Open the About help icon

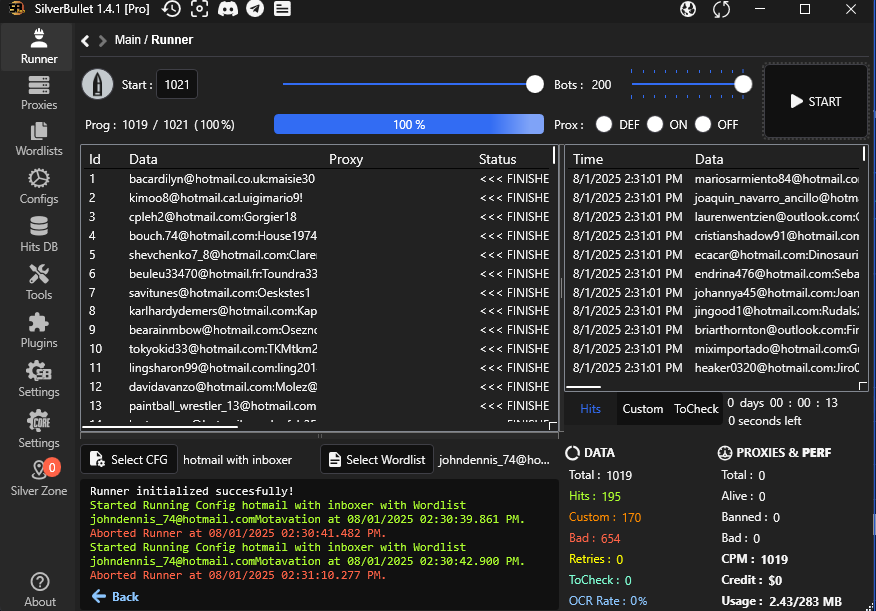[39, 588]
